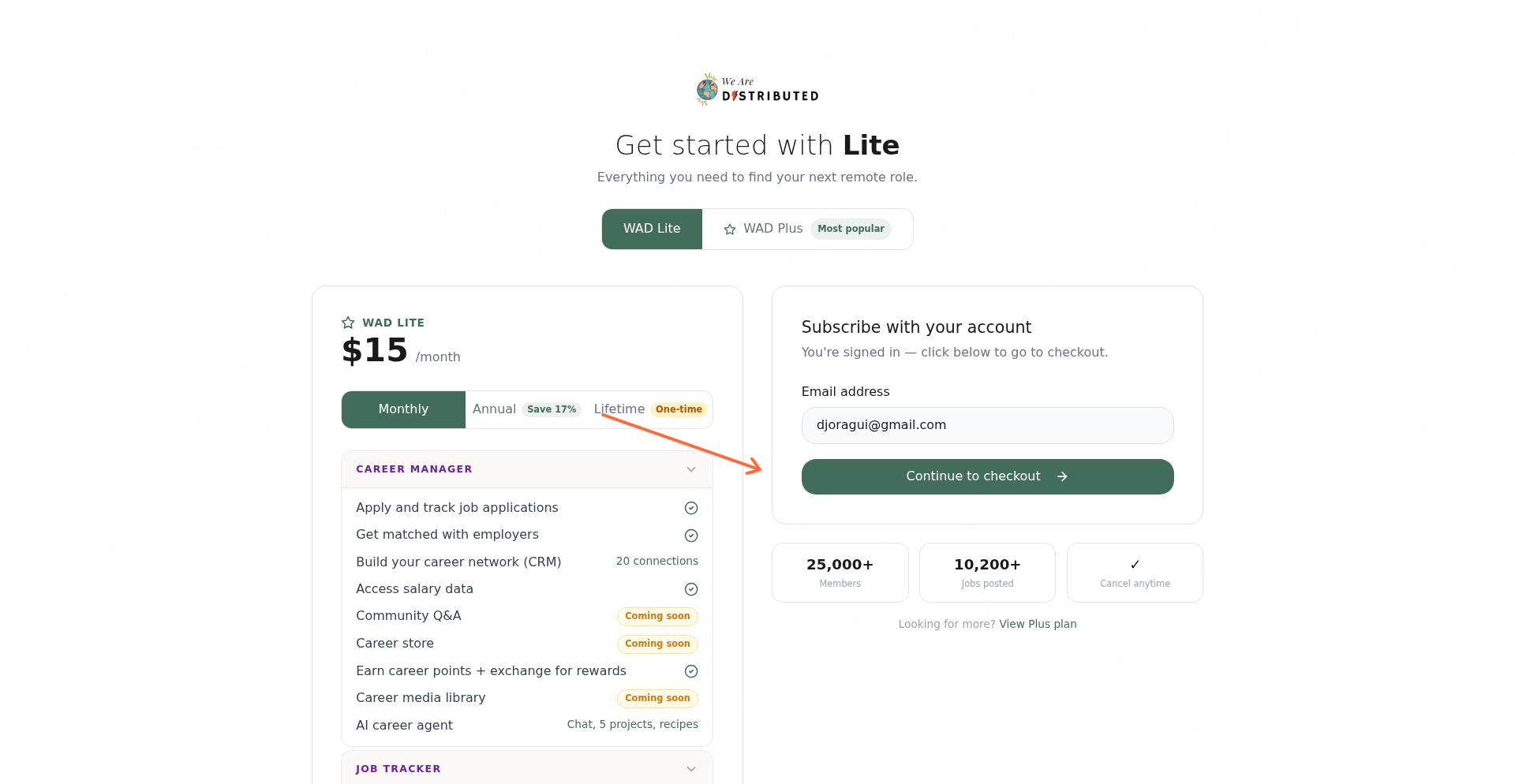The width and height of the screenshot is (1515, 784).
Task: Collapse the Career Manager section chevron
Action: (691, 469)
